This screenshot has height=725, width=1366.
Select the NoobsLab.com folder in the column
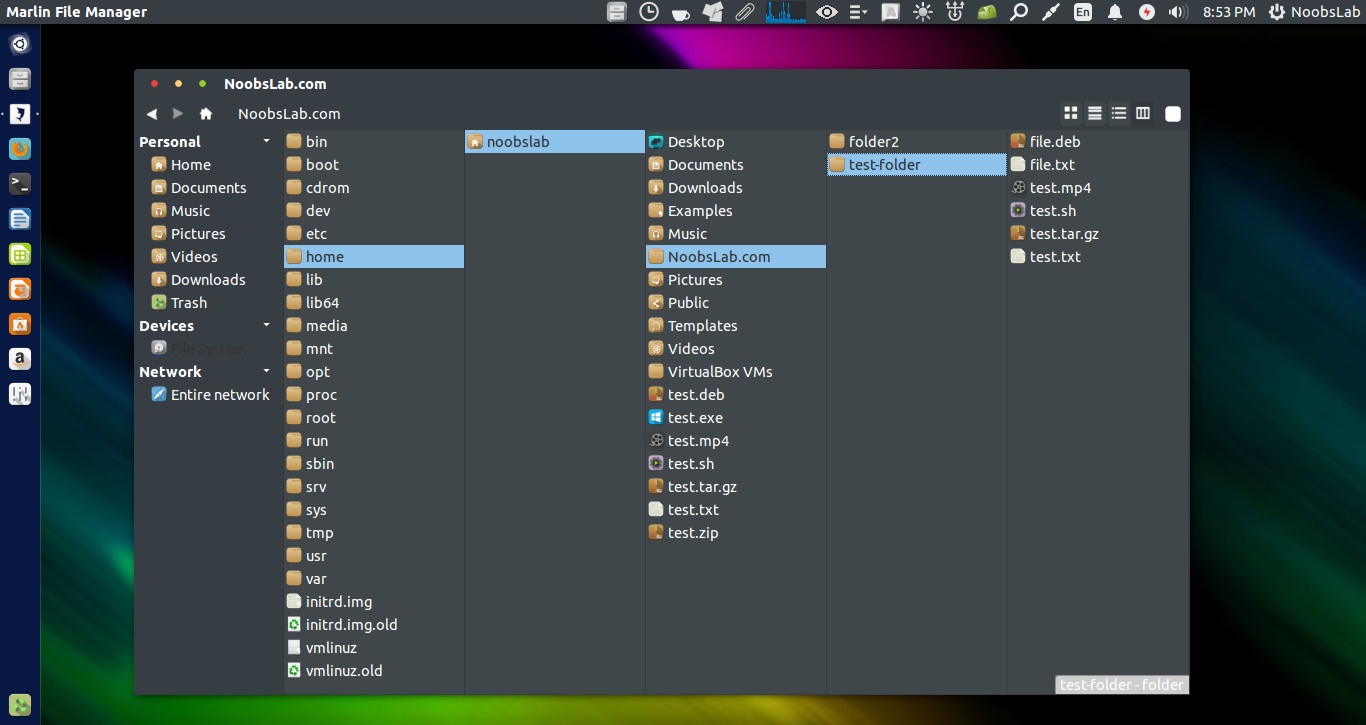[736, 257]
